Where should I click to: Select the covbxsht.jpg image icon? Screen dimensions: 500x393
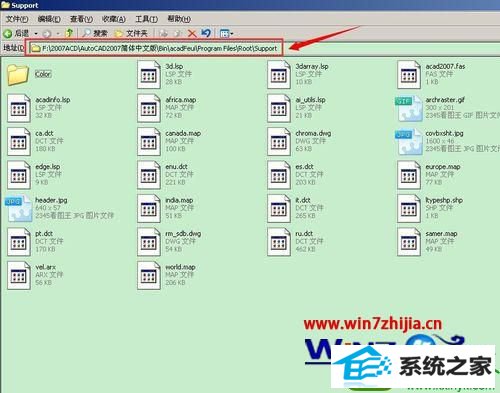(409, 142)
